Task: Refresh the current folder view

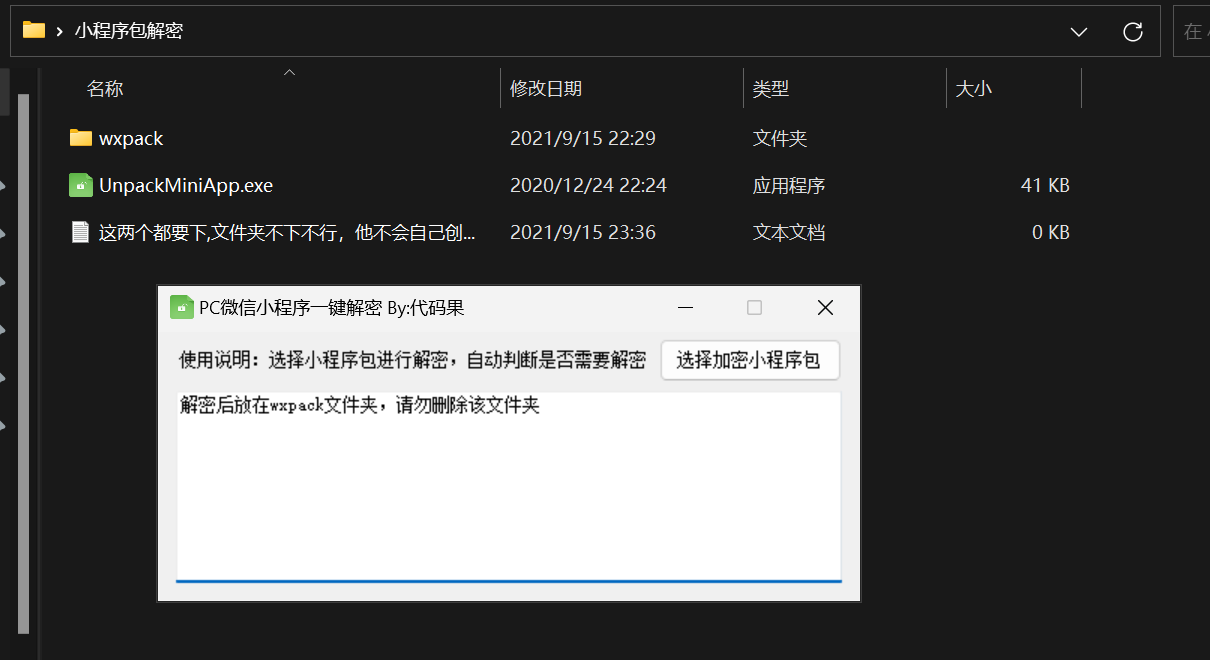Action: [1133, 32]
